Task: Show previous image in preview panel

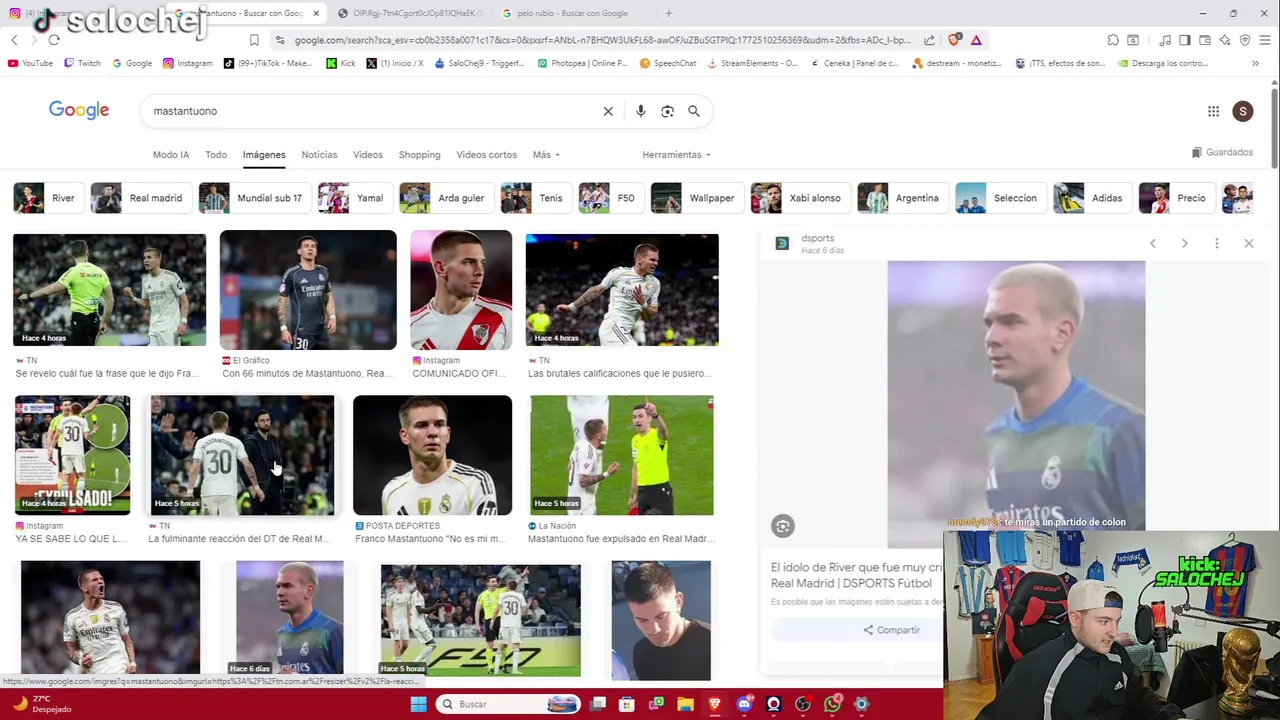Action: coord(1152,243)
